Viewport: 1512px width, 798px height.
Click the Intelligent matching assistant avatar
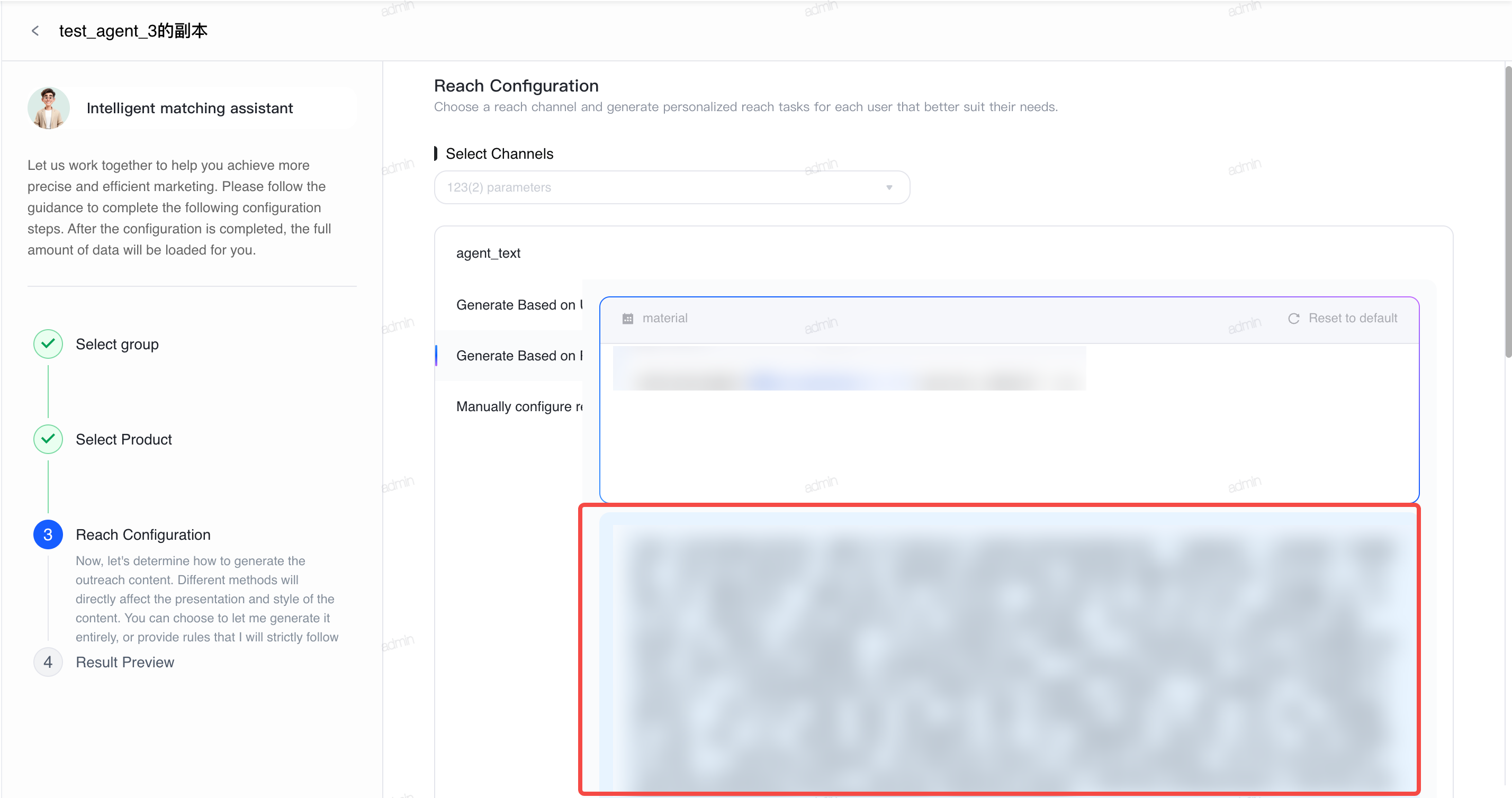pyautogui.click(x=49, y=108)
